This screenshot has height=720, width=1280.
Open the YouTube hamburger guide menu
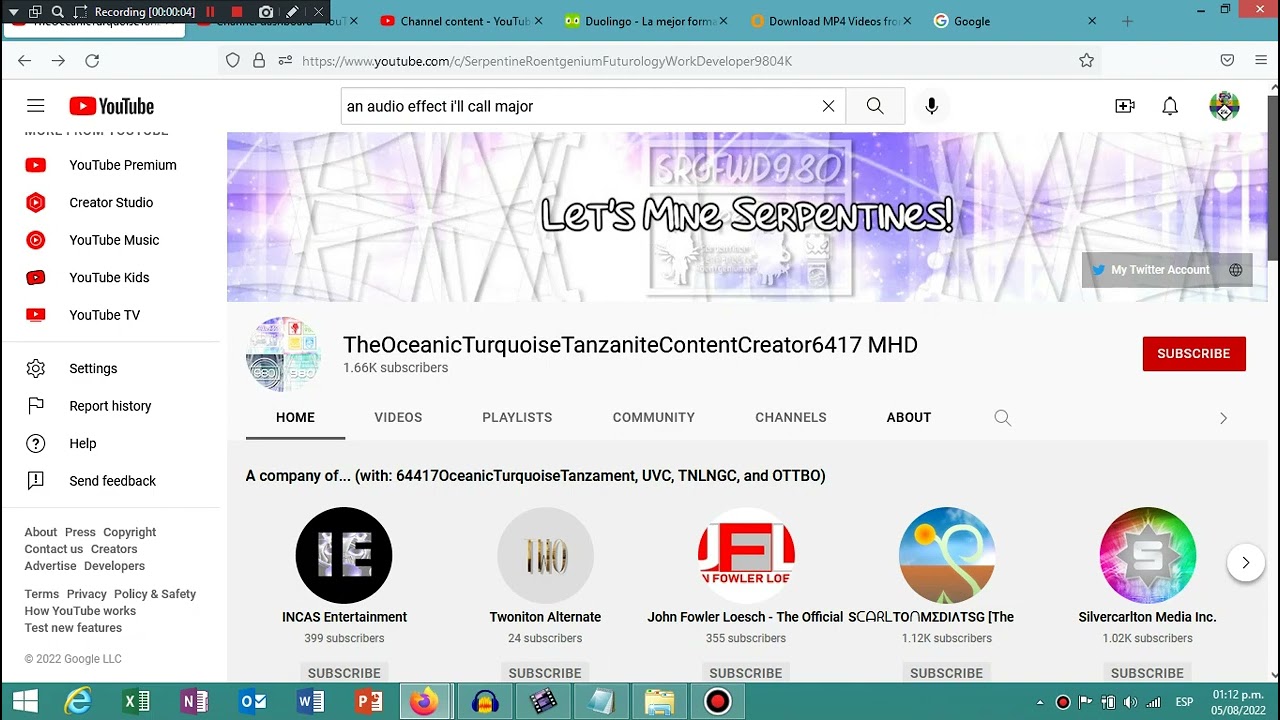pyautogui.click(x=36, y=106)
